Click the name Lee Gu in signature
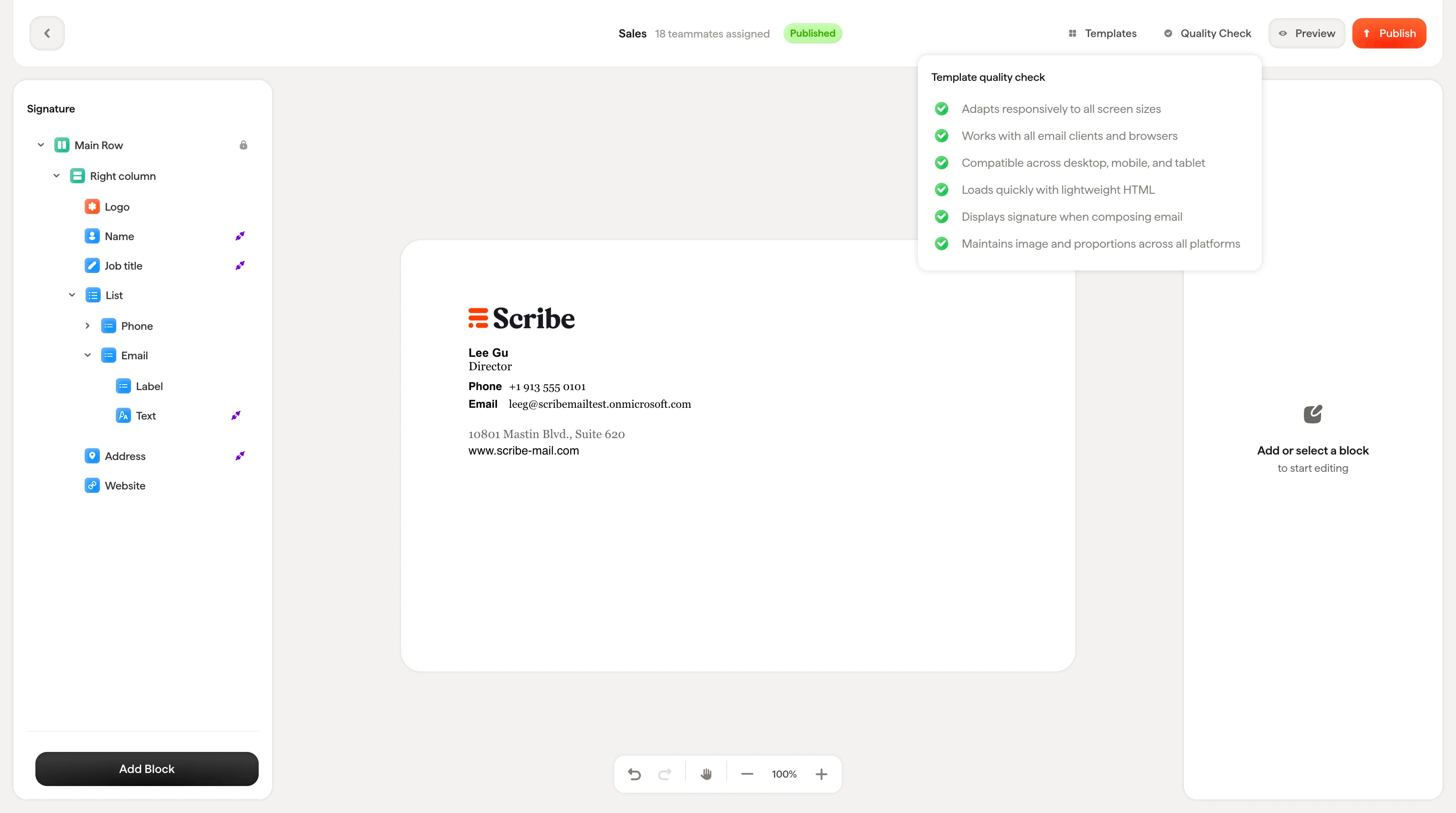1456x813 pixels. click(x=488, y=353)
